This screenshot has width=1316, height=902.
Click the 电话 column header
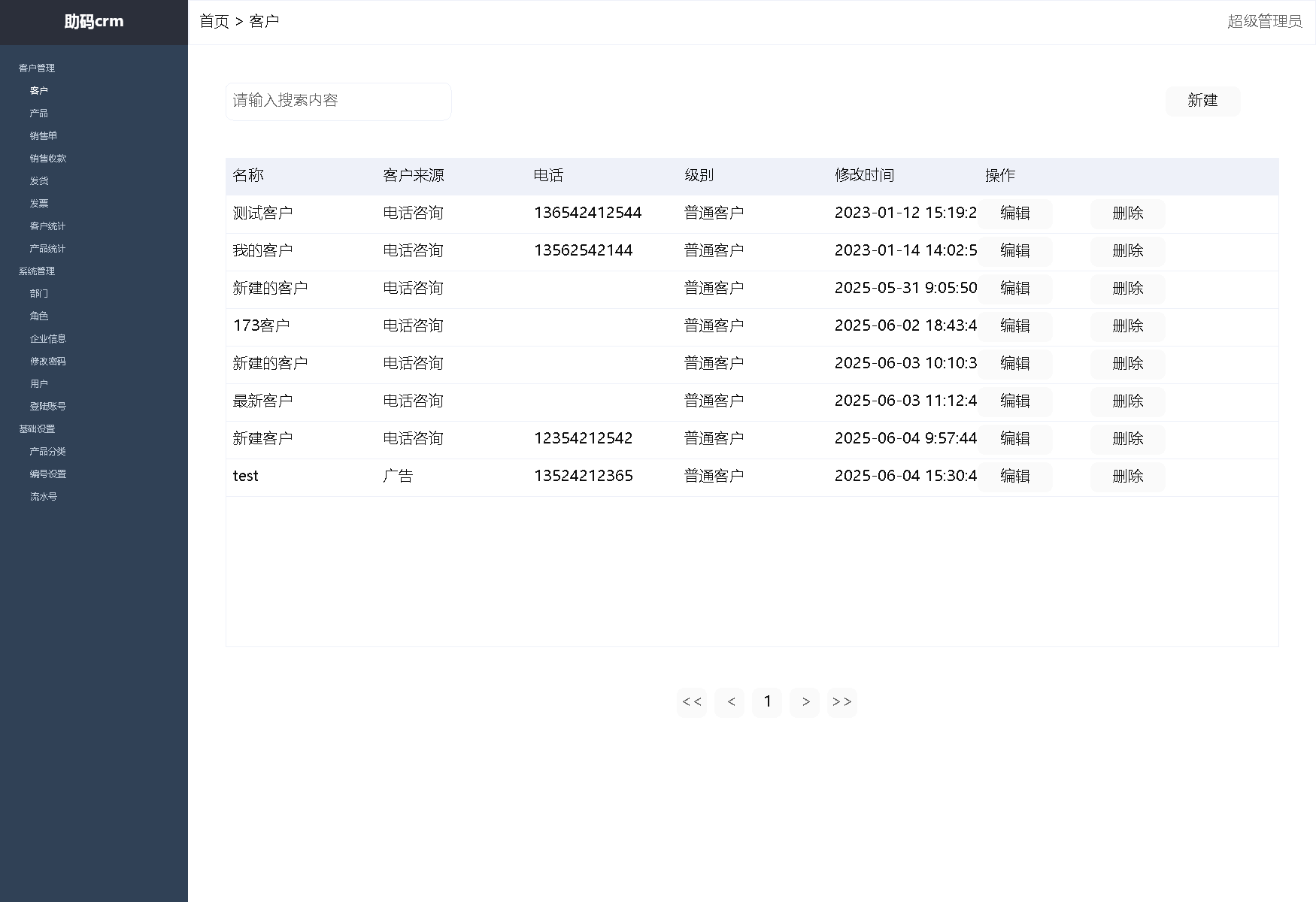(x=549, y=175)
